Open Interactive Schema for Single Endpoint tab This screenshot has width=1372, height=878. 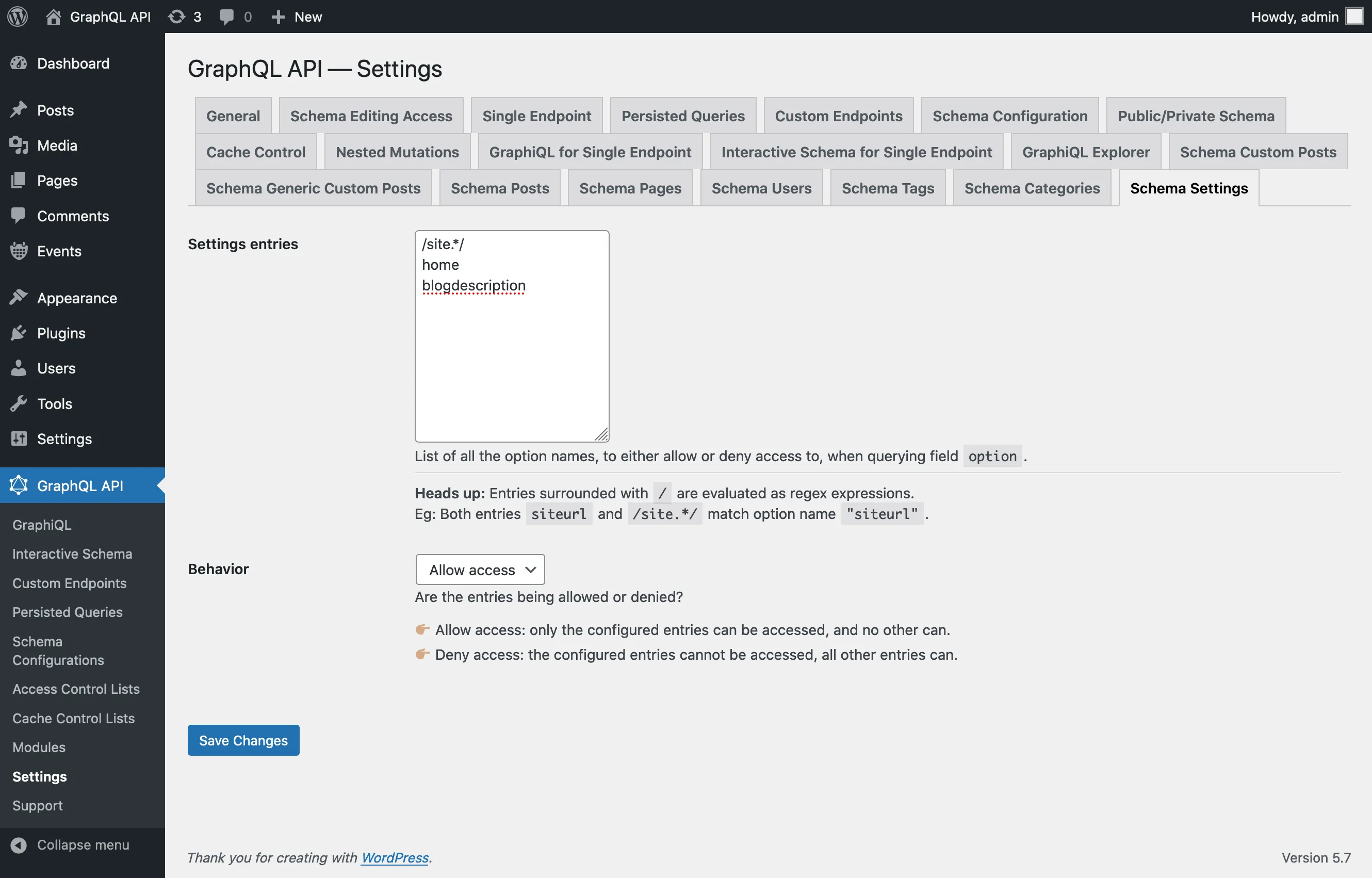click(x=857, y=152)
